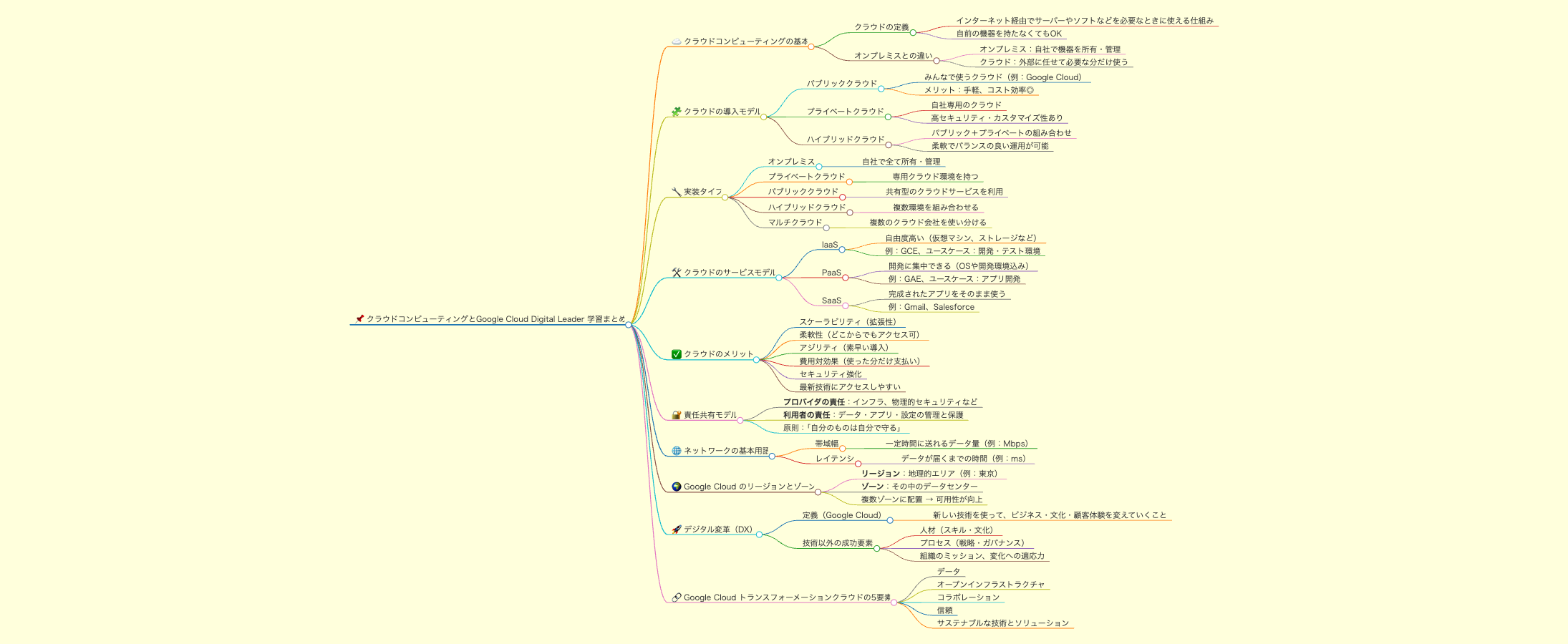The height and width of the screenshot is (644, 1568).
Task: Select the text コラボレーション
Action: (968, 597)
